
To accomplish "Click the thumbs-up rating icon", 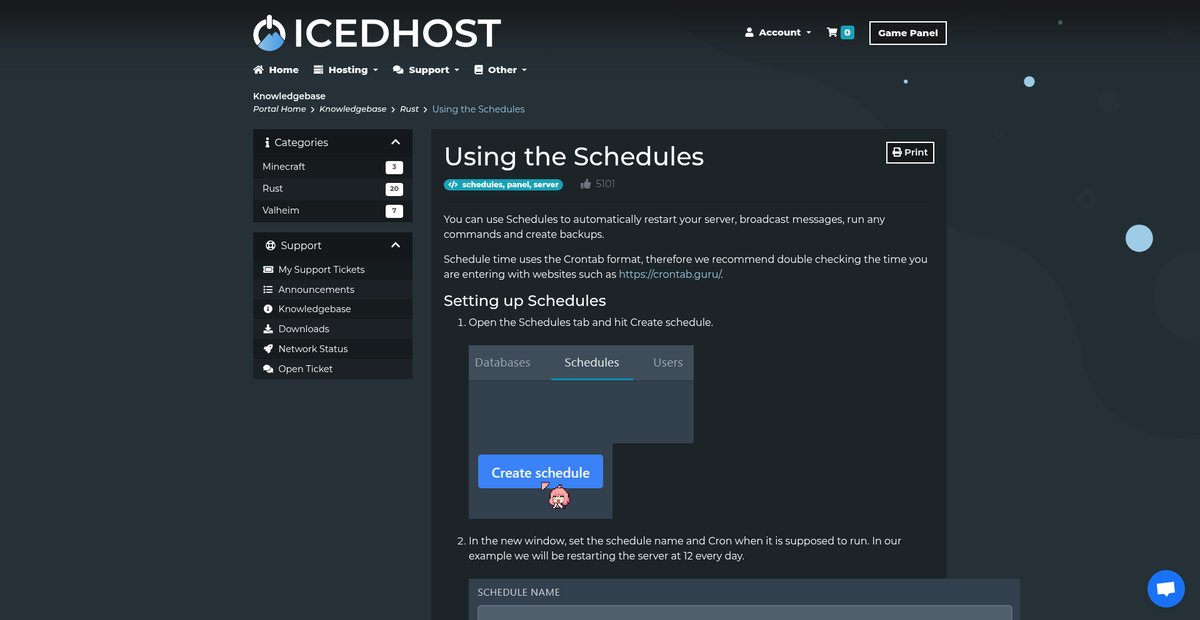I will pyautogui.click(x=585, y=184).
